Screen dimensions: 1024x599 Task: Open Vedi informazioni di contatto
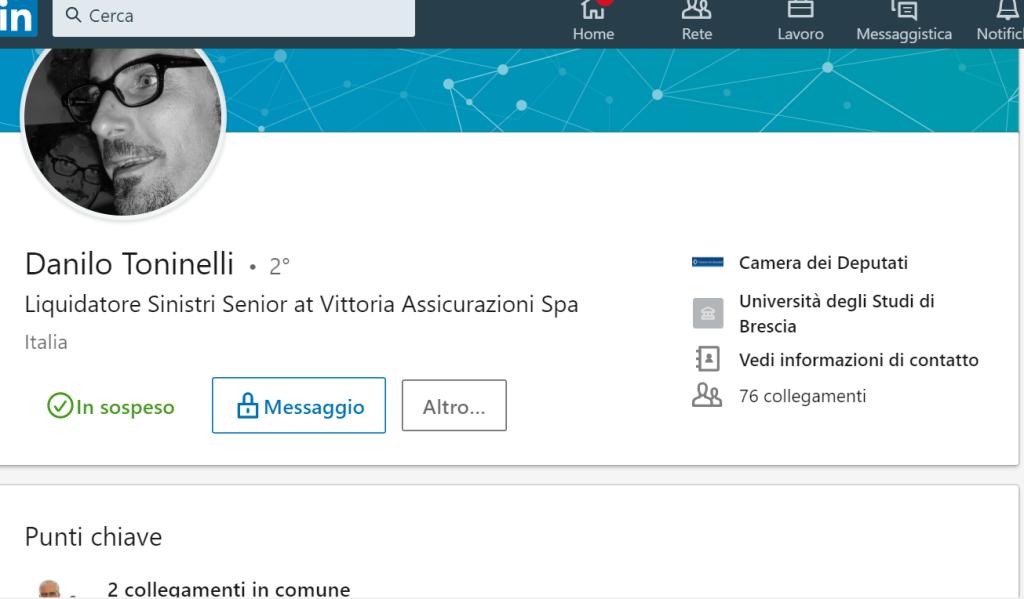point(859,360)
